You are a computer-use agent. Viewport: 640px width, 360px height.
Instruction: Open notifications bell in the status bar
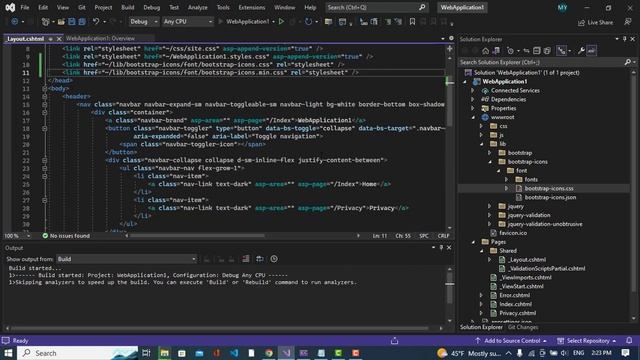pyautogui.click(x=629, y=340)
